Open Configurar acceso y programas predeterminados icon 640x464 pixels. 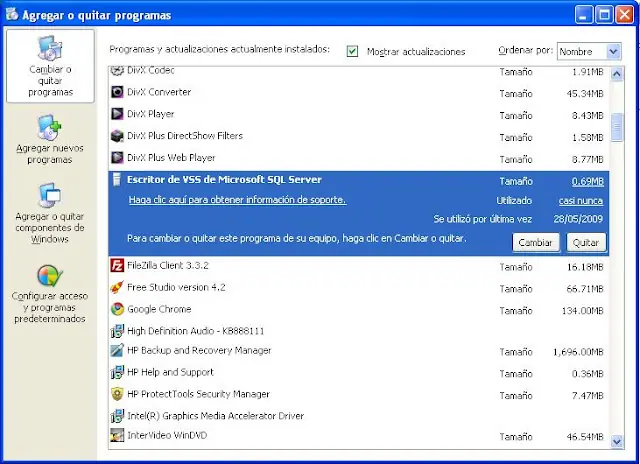click(x=49, y=276)
